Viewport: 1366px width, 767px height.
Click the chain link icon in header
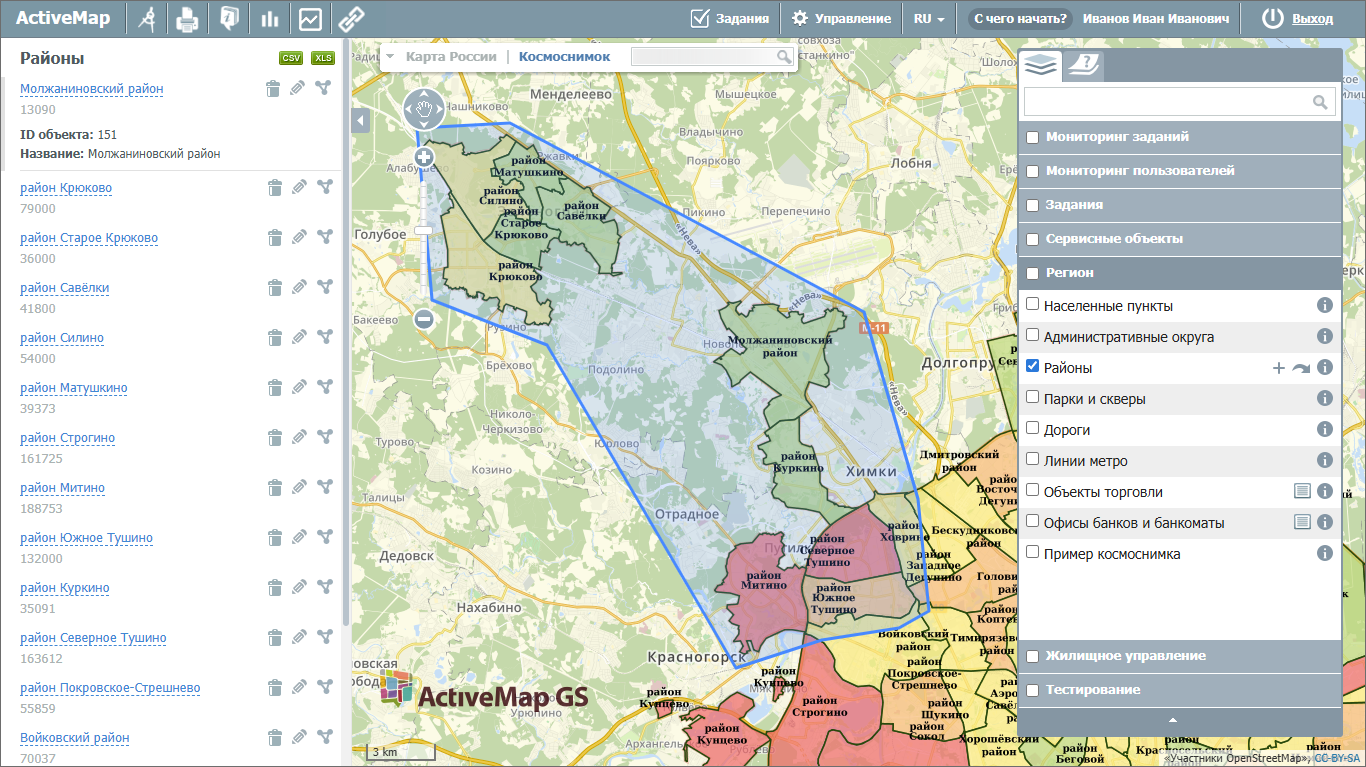pyautogui.click(x=351, y=19)
